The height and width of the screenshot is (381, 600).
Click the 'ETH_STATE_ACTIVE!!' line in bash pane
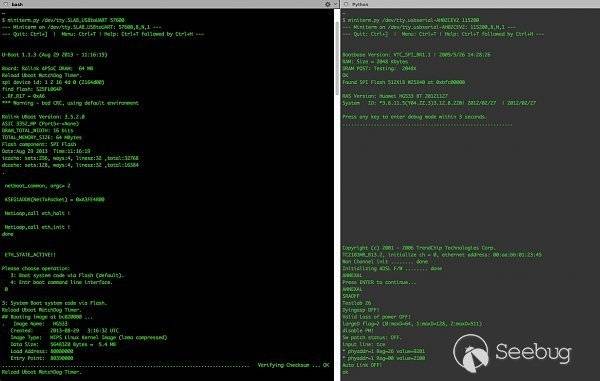click(x=30, y=254)
